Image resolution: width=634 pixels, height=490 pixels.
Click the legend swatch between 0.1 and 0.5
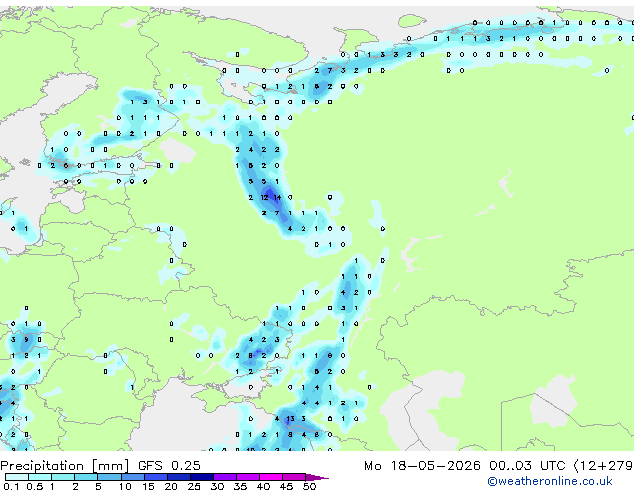tap(17, 477)
